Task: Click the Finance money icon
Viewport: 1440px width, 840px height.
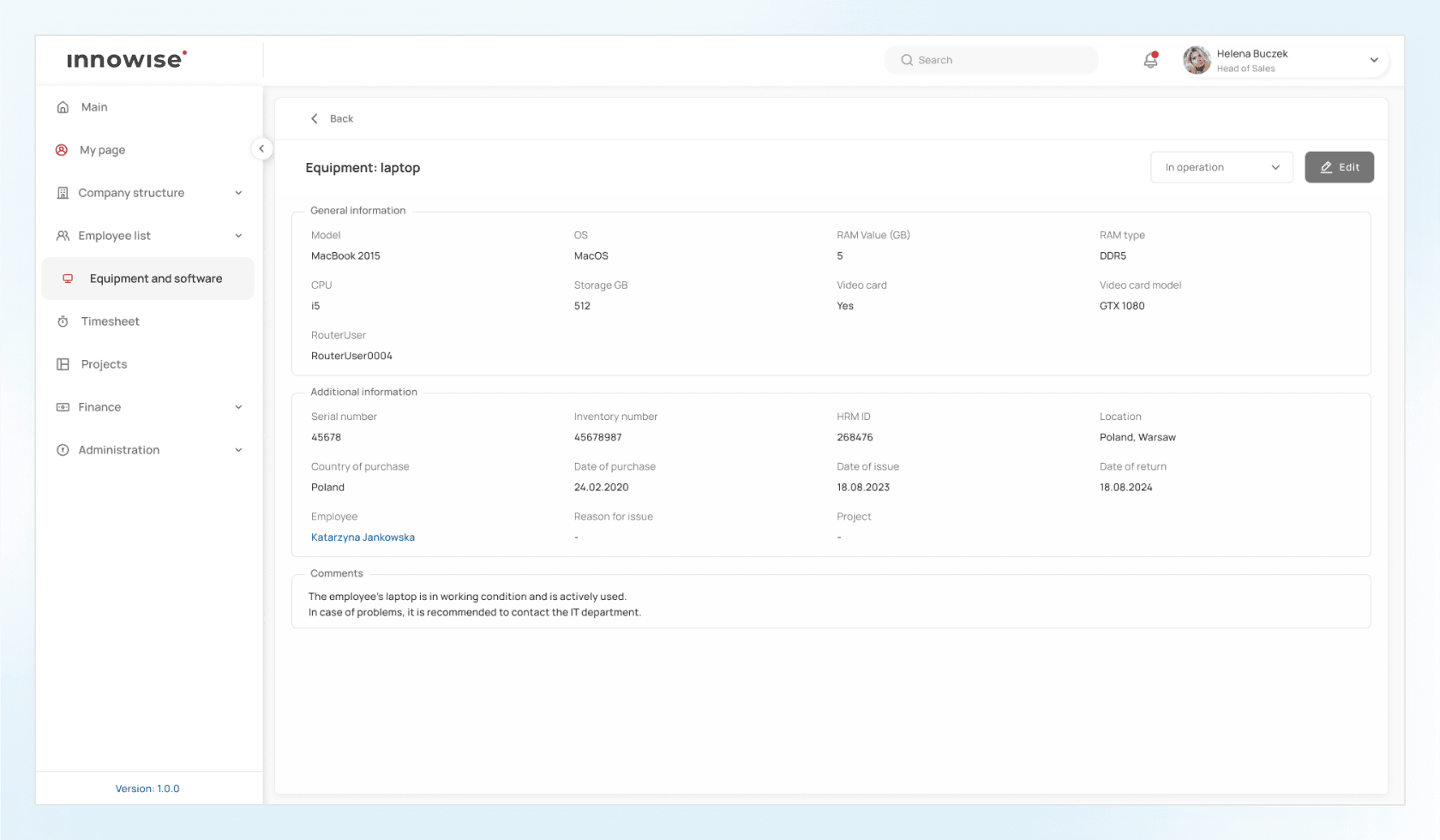Action: pos(63,407)
